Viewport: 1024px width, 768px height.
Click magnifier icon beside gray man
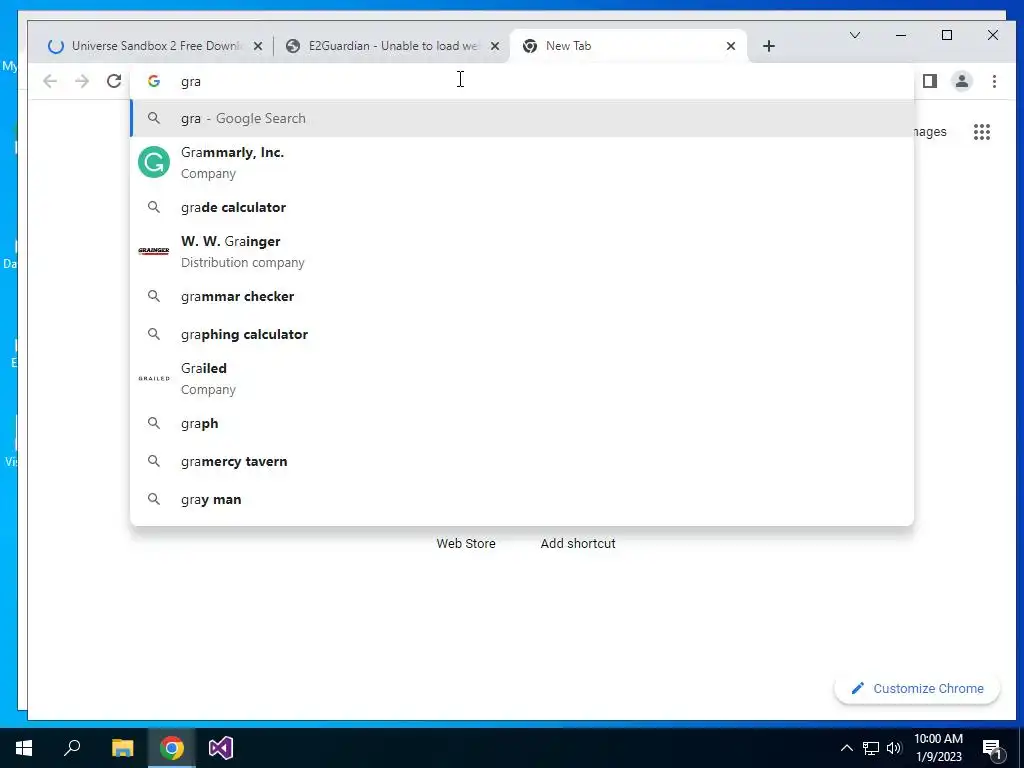click(x=153, y=499)
